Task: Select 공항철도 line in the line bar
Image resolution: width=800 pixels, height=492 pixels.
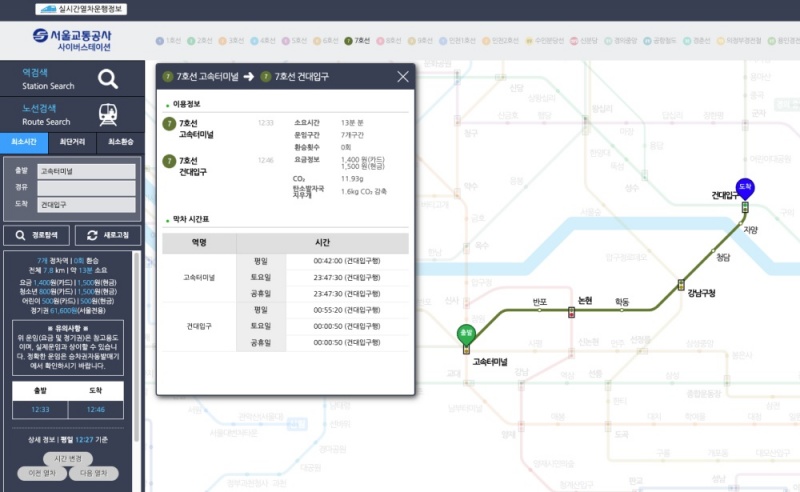Action: point(660,41)
